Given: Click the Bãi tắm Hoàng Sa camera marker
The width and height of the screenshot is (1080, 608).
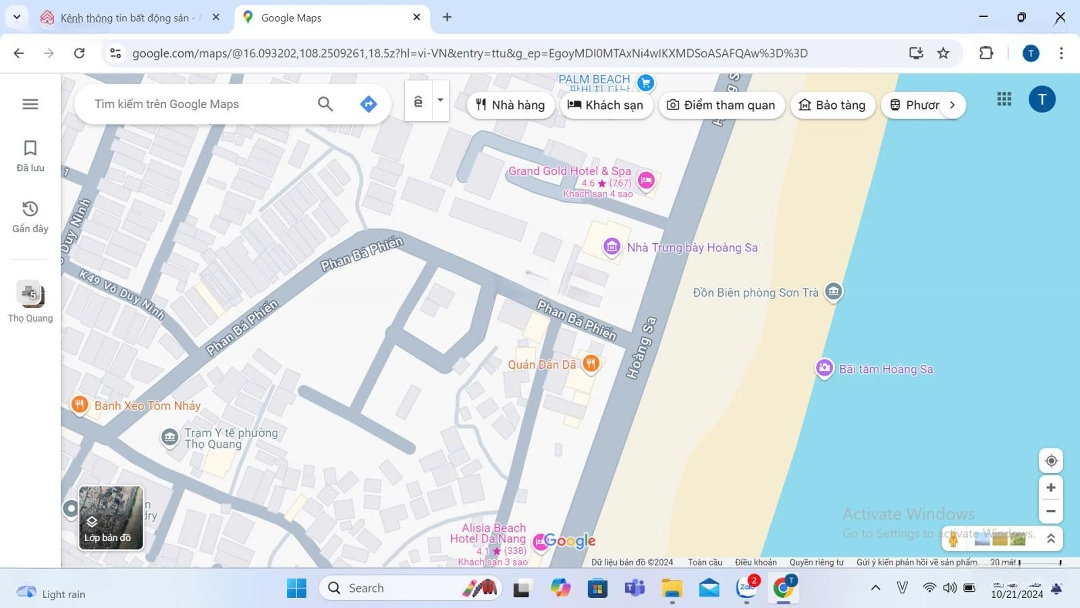Looking at the screenshot, I should point(824,368).
